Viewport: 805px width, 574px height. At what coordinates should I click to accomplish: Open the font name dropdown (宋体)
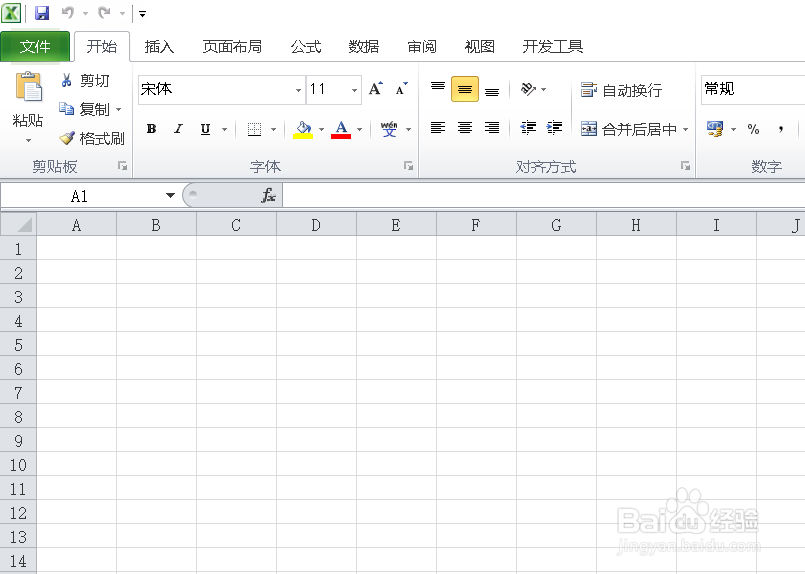(x=298, y=90)
